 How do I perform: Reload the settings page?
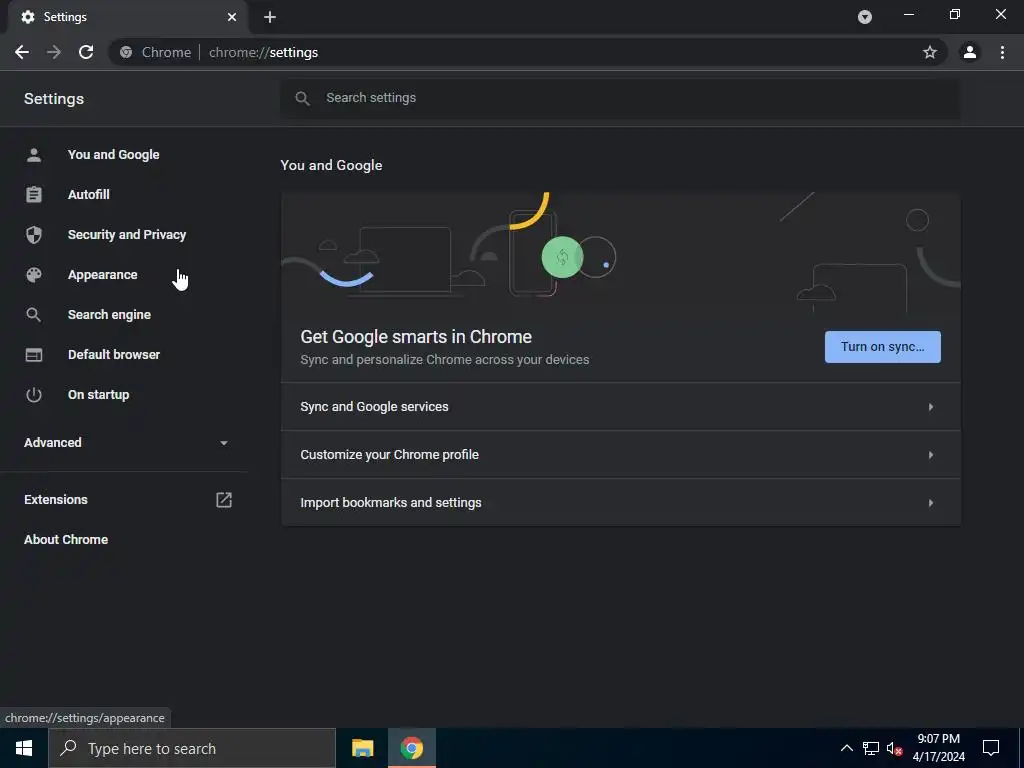[86, 52]
